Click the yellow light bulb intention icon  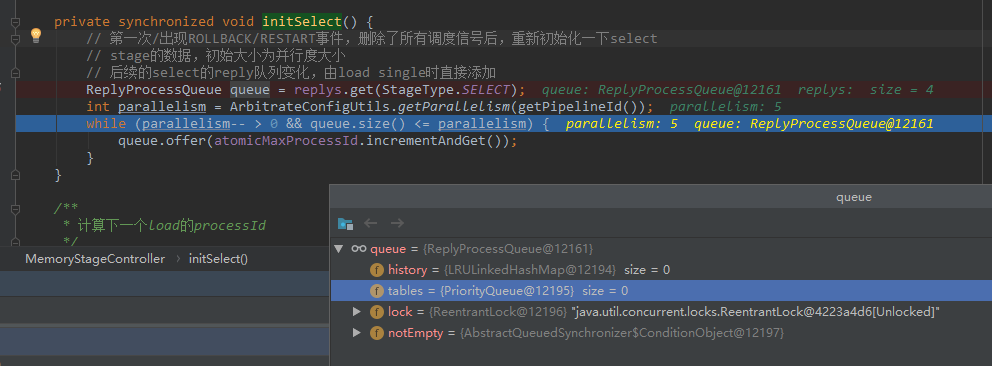[35, 35]
